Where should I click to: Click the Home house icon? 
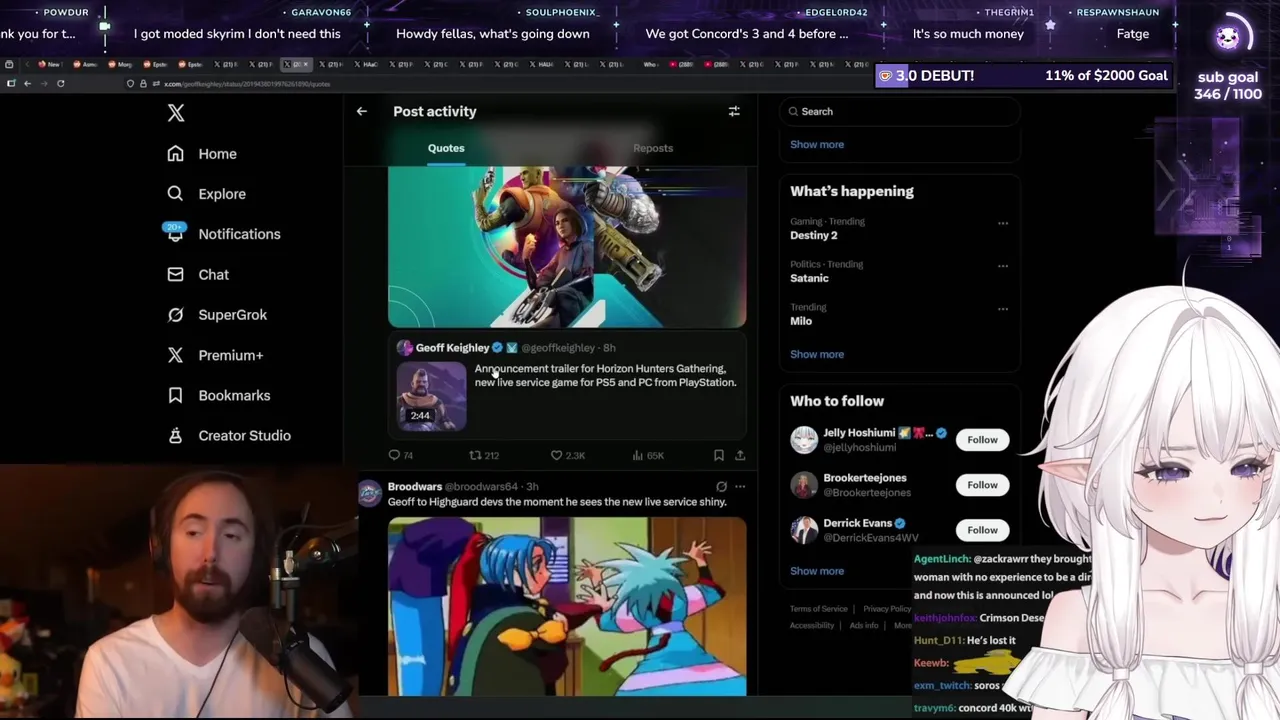pos(176,154)
